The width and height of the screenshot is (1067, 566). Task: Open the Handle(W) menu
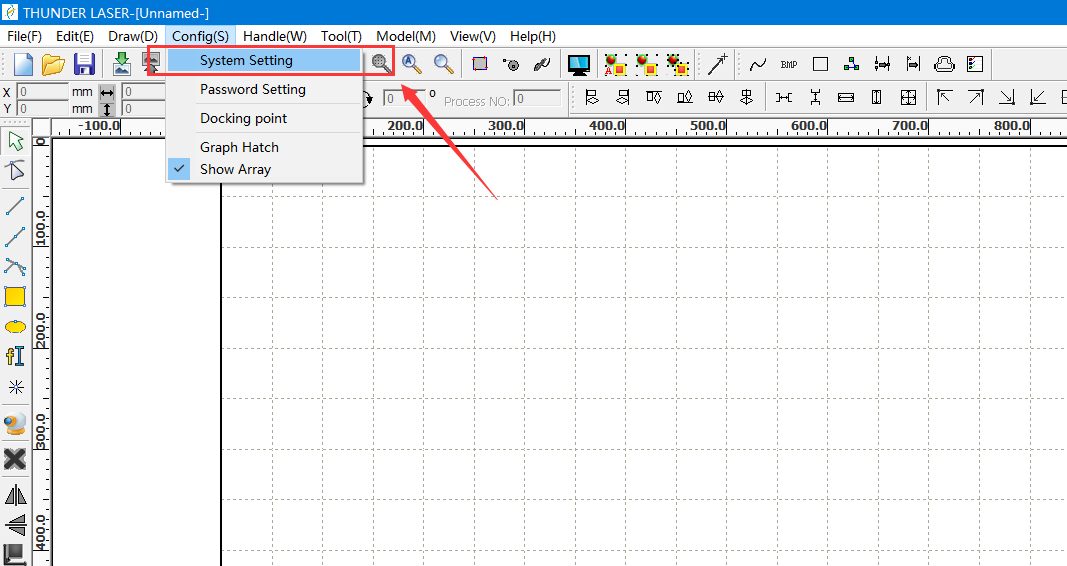click(x=275, y=36)
